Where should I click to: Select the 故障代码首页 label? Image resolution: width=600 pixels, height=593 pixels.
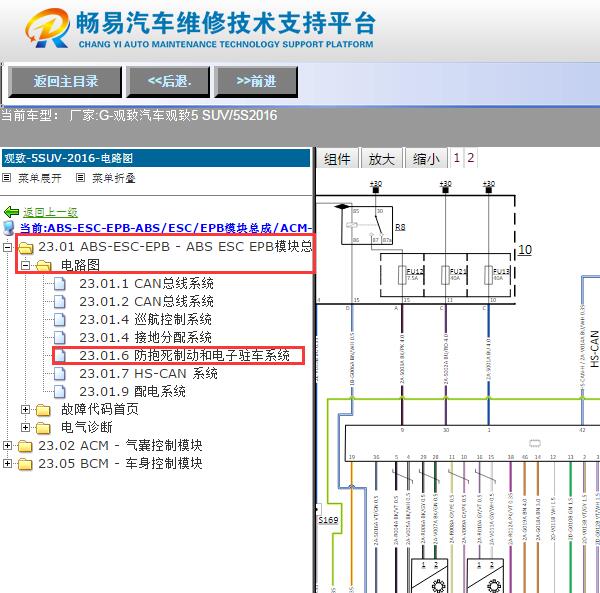pos(100,409)
